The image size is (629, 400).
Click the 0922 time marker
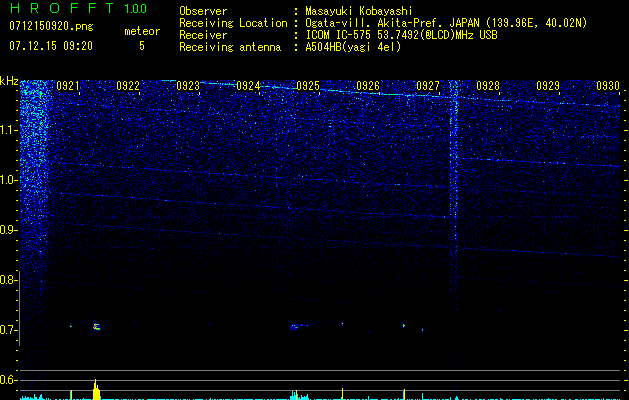(128, 86)
